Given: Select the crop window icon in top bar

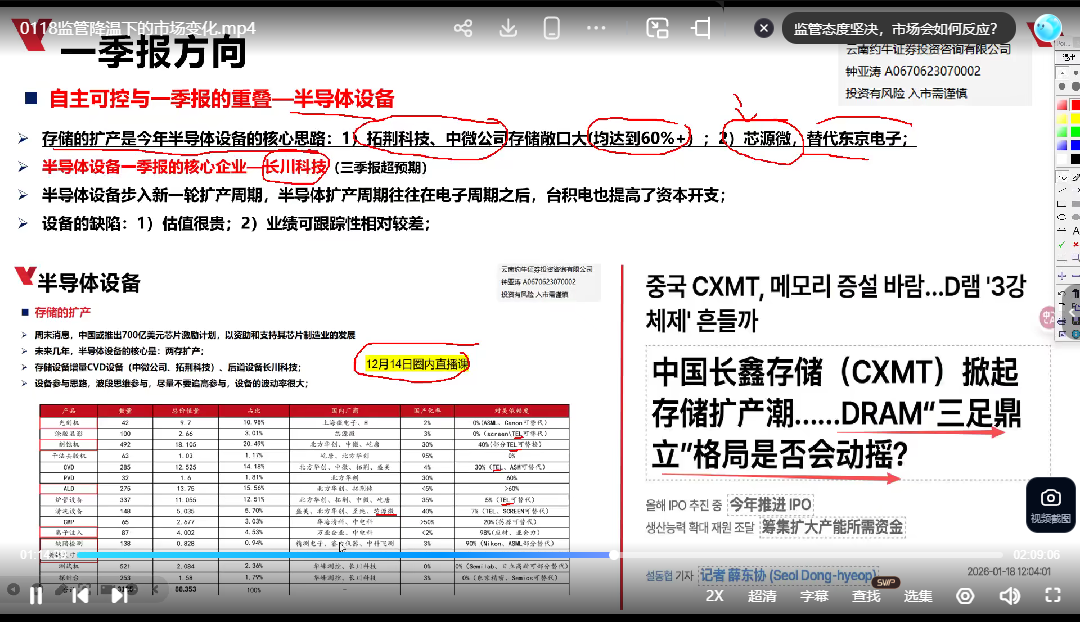Looking at the screenshot, I should (701, 28).
